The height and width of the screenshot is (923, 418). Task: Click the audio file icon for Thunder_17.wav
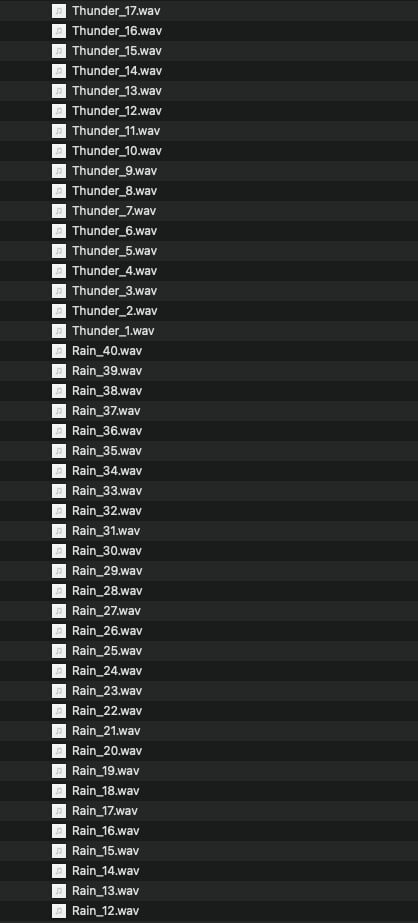[x=59, y=11]
